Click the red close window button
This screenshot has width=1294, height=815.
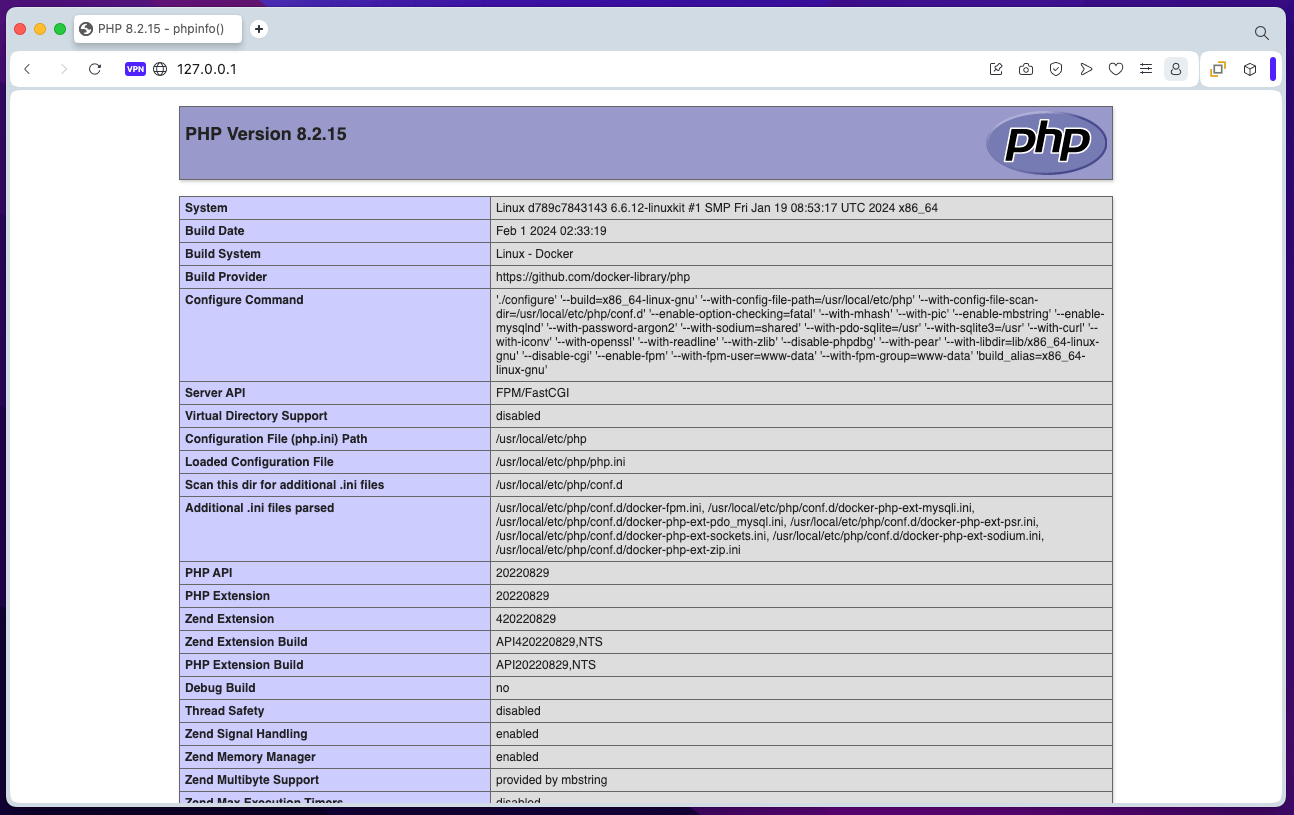coord(20,29)
